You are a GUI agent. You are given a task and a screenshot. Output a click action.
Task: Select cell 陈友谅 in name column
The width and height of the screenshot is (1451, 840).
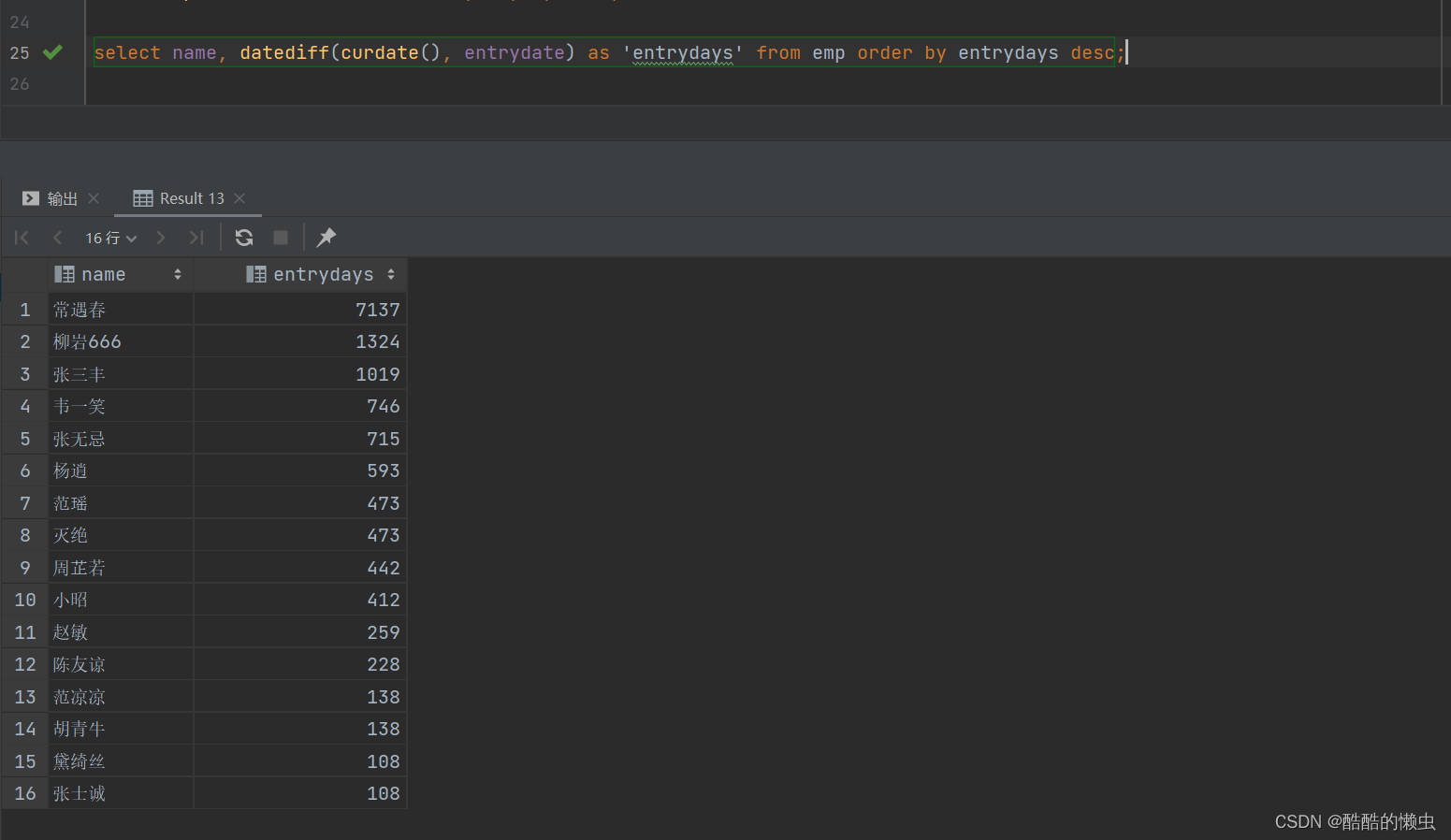tap(121, 664)
